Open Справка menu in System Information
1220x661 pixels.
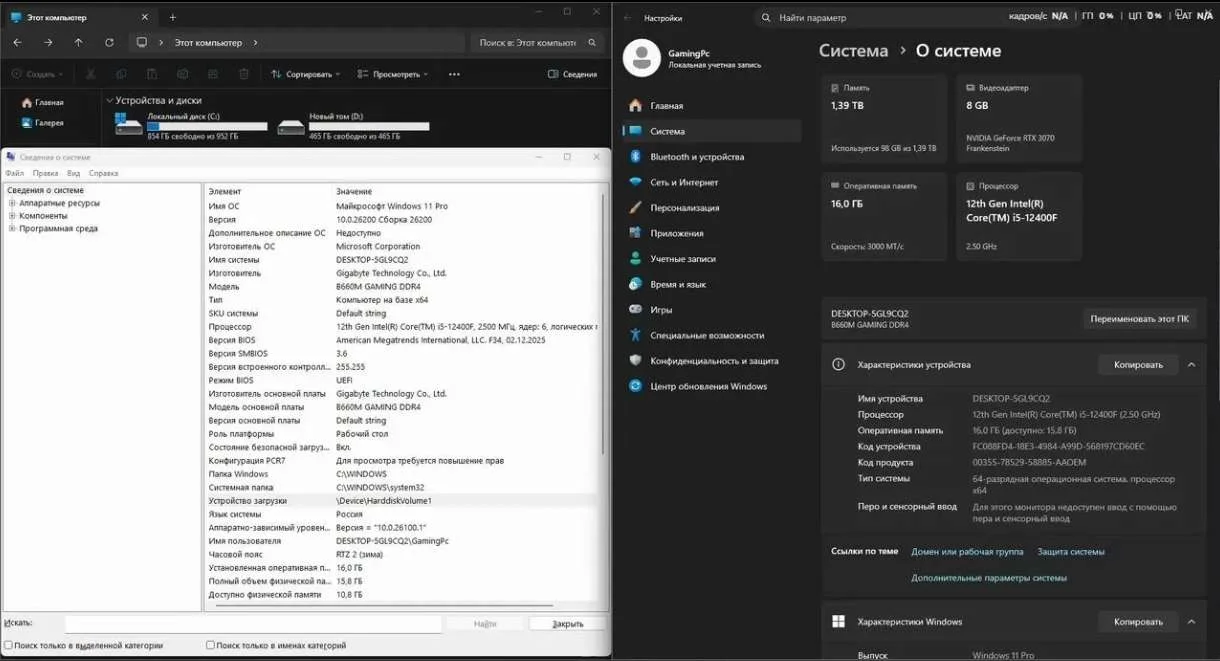point(103,173)
